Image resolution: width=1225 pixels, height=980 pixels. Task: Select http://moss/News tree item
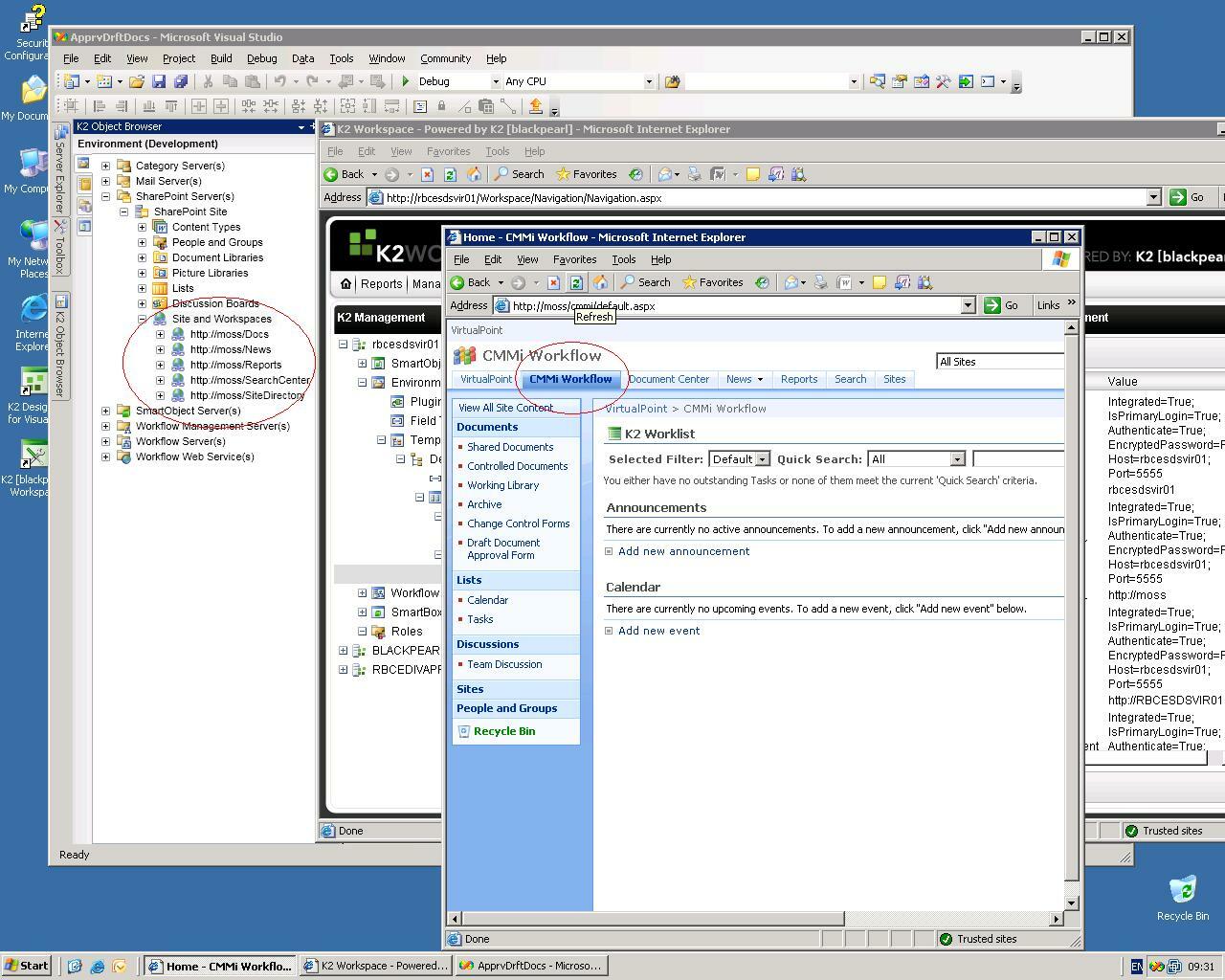tap(231, 349)
